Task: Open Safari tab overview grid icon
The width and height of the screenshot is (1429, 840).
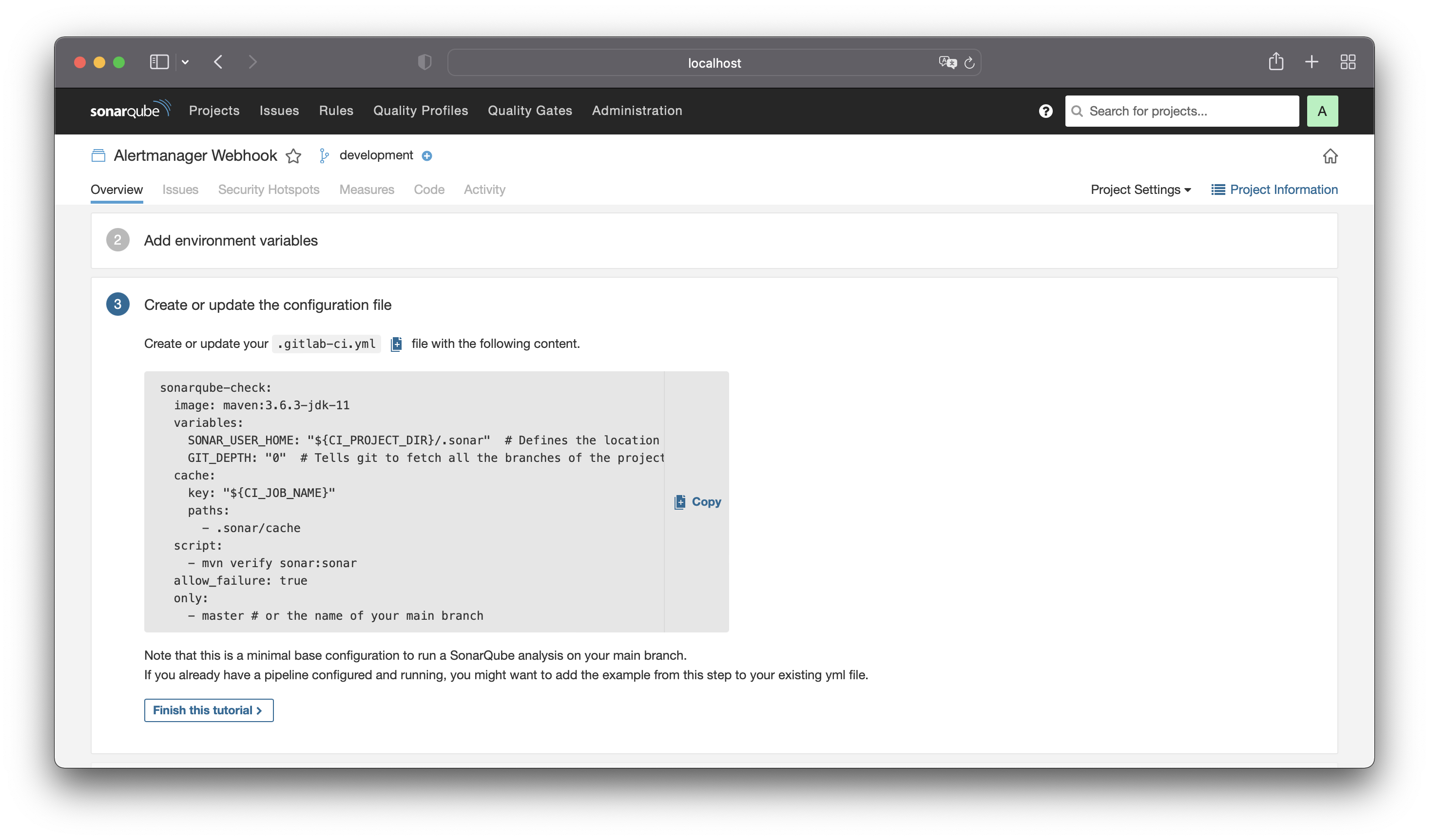Action: (x=1348, y=62)
